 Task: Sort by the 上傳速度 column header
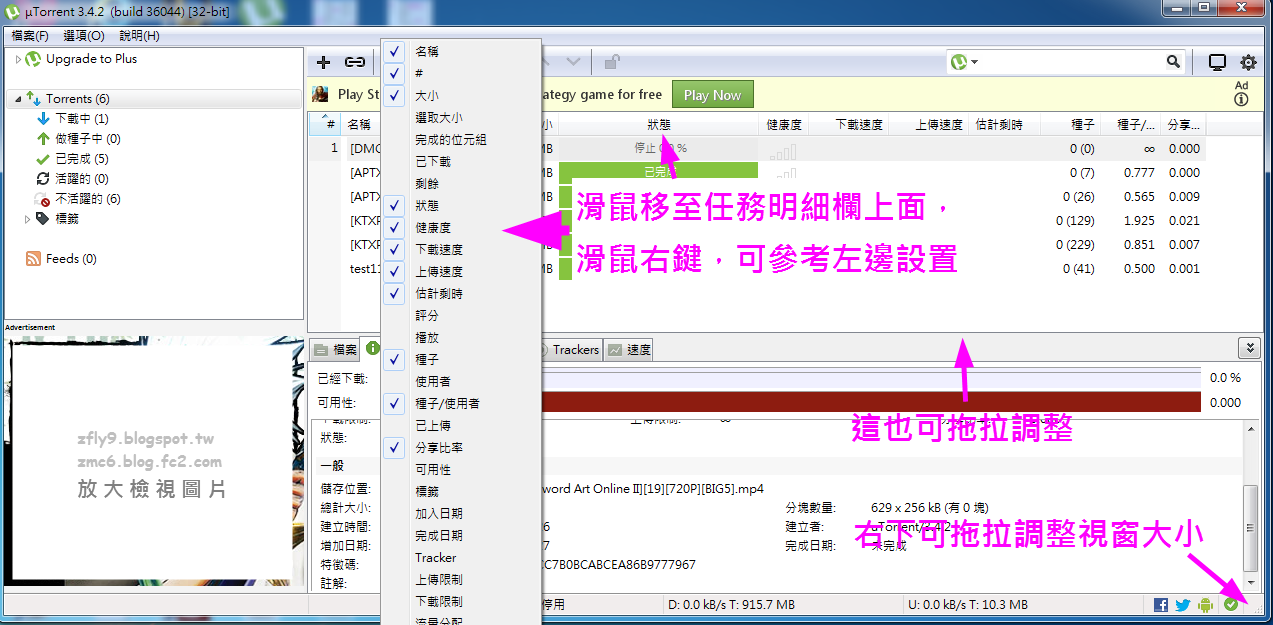tap(928, 125)
